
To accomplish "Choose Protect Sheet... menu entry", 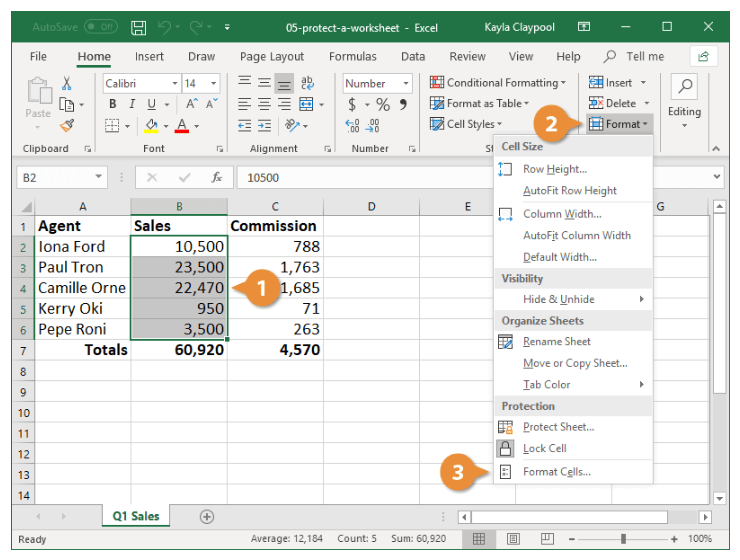I will click(573, 427).
